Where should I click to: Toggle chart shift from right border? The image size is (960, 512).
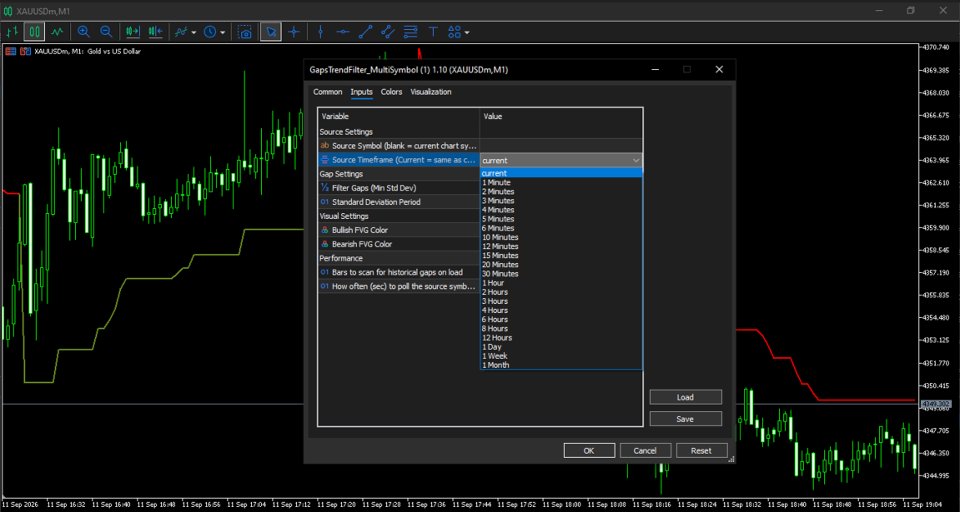(x=156, y=31)
